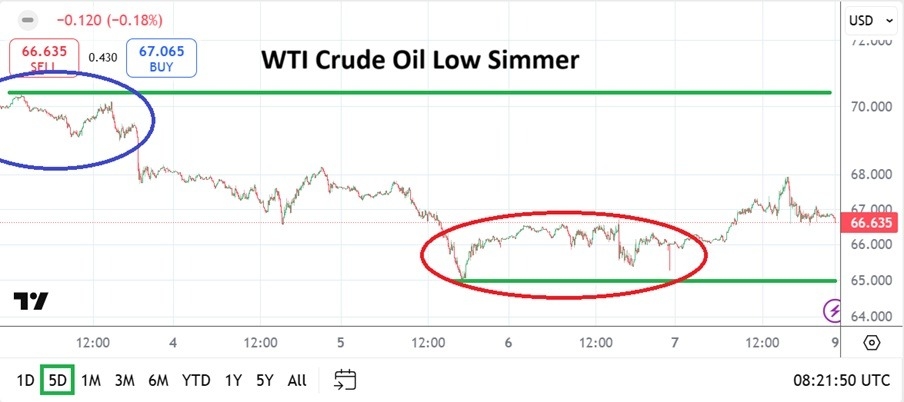904x402 pixels.
Task: Collapse the chart legend with the minus icon
Action: (28, 20)
